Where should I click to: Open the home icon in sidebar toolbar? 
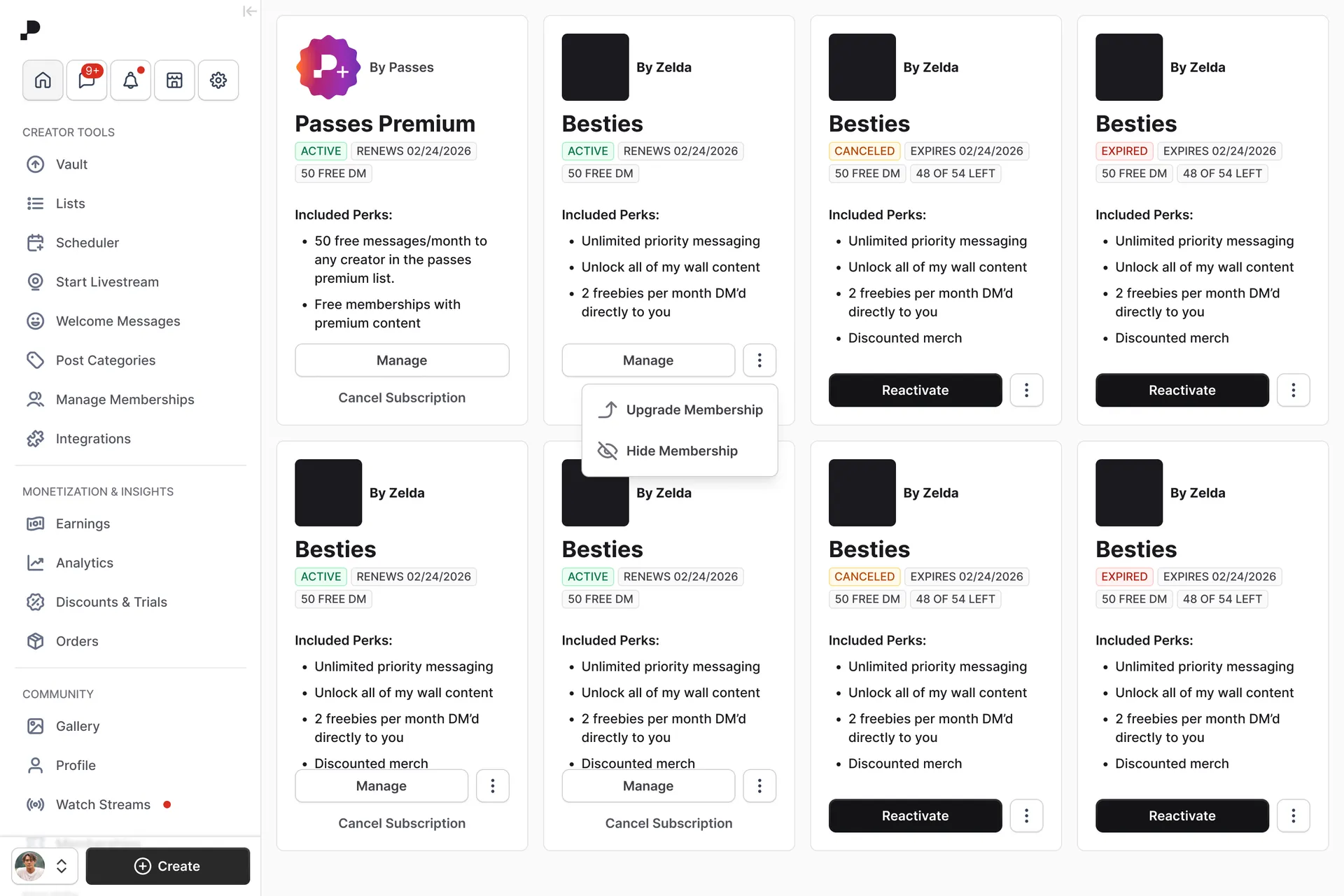(x=43, y=80)
